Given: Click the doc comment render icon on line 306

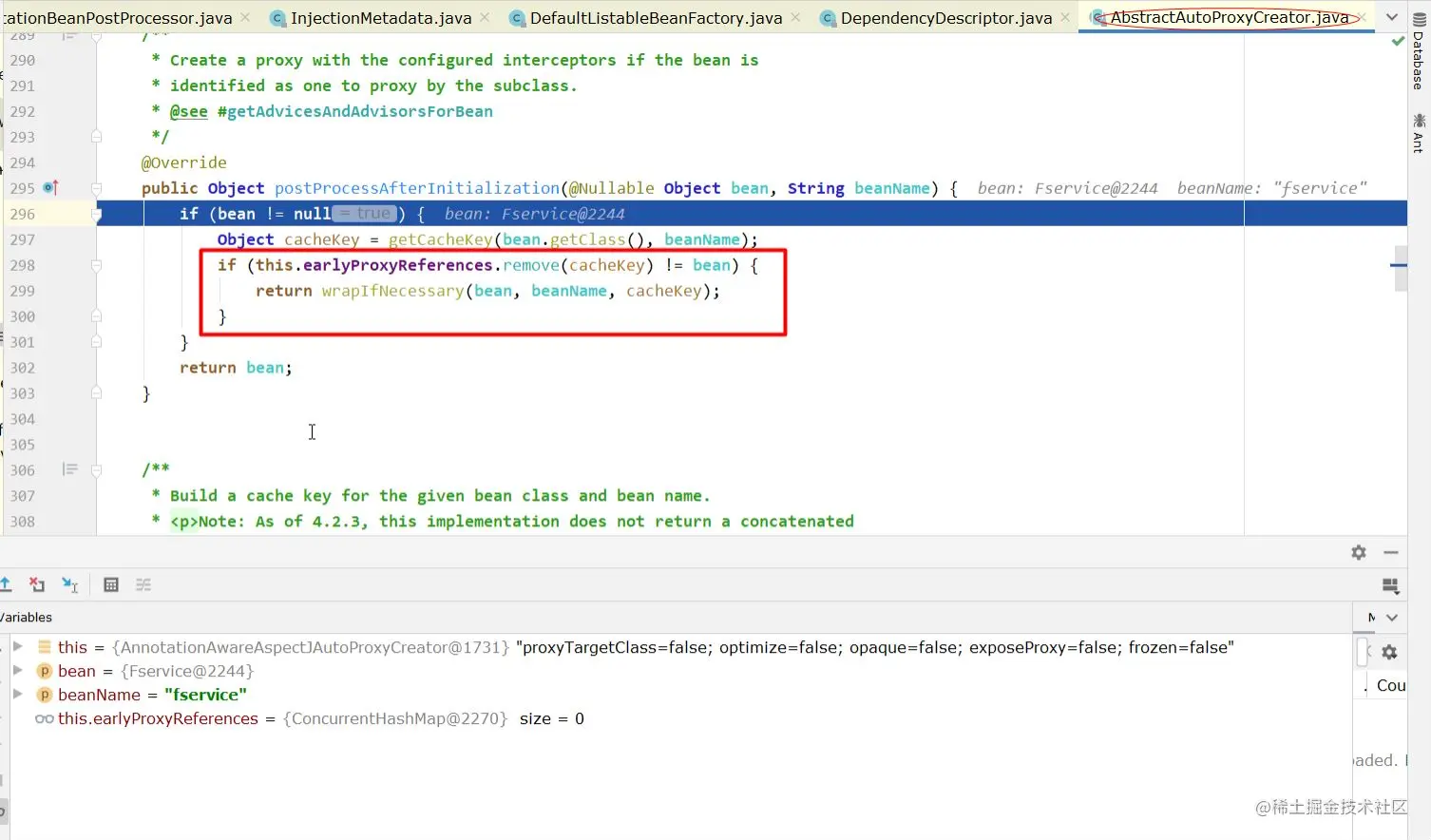Looking at the screenshot, I should pyautogui.click(x=69, y=469).
